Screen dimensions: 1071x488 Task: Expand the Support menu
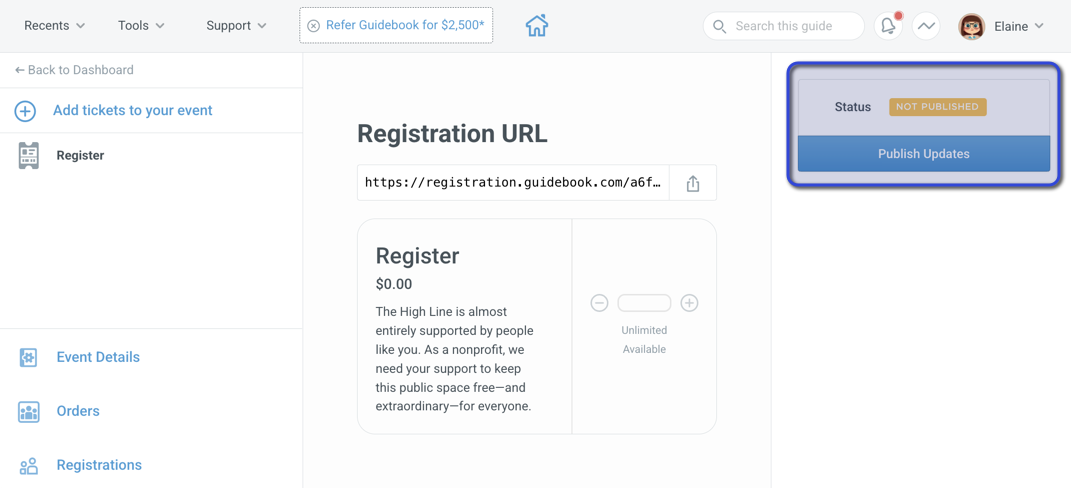tap(237, 26)
